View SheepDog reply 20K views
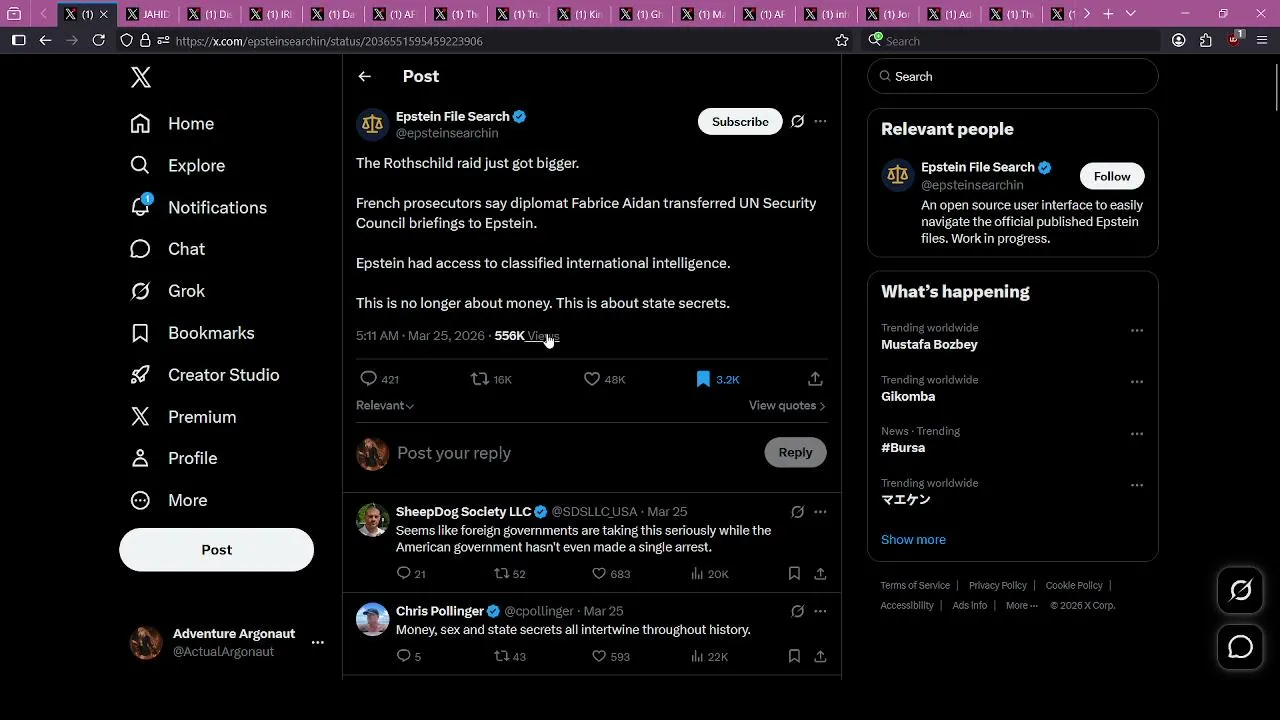Image resolution: width=1280 pixels, height=720 pixels. (709, 574)
